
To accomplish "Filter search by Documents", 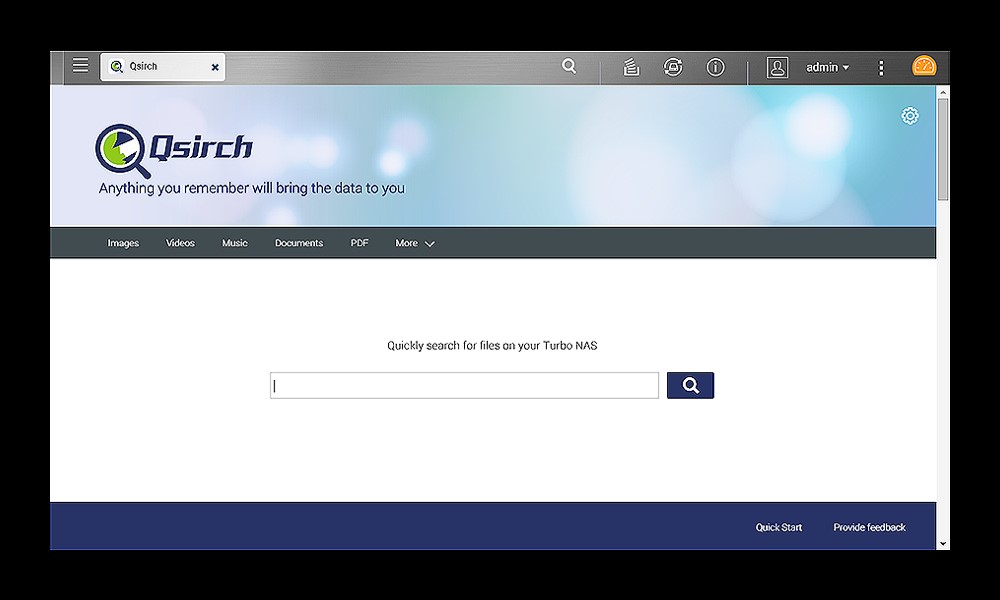I will point(298,243).
